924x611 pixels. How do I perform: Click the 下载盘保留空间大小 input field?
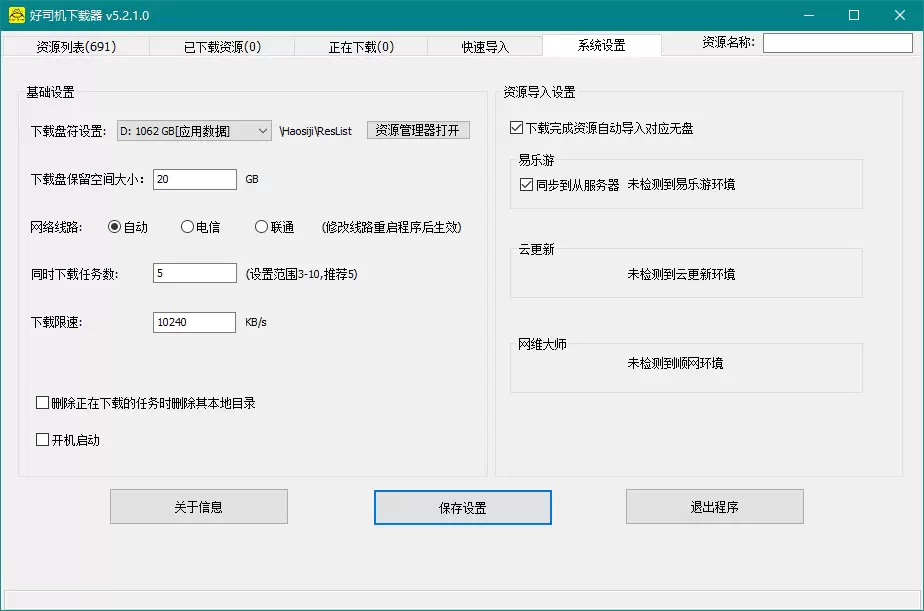[194, 179]
